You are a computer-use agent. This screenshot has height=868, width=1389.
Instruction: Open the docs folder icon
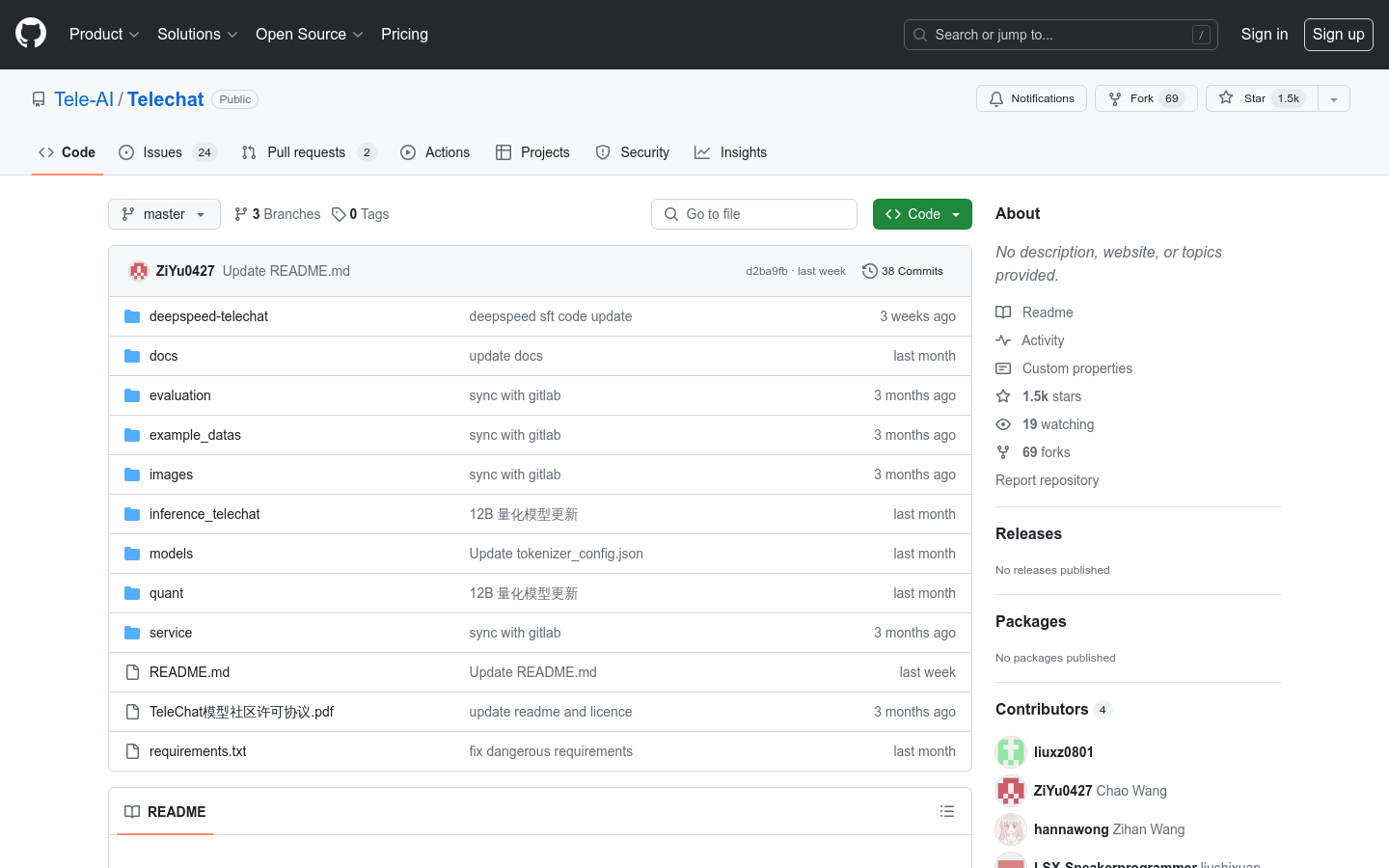click(x=132, y=356)
